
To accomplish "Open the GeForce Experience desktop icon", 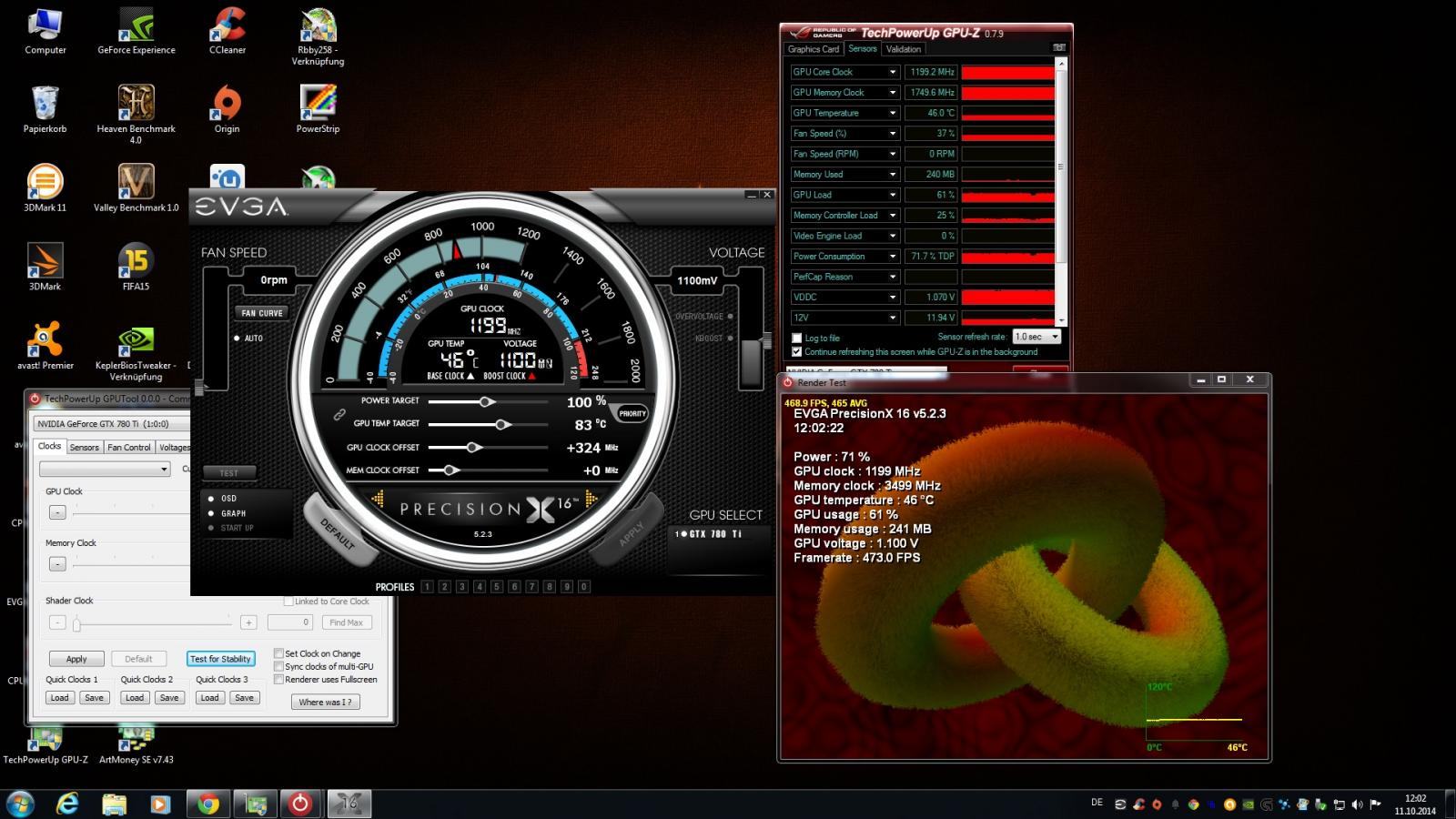I will click(136, 32).
